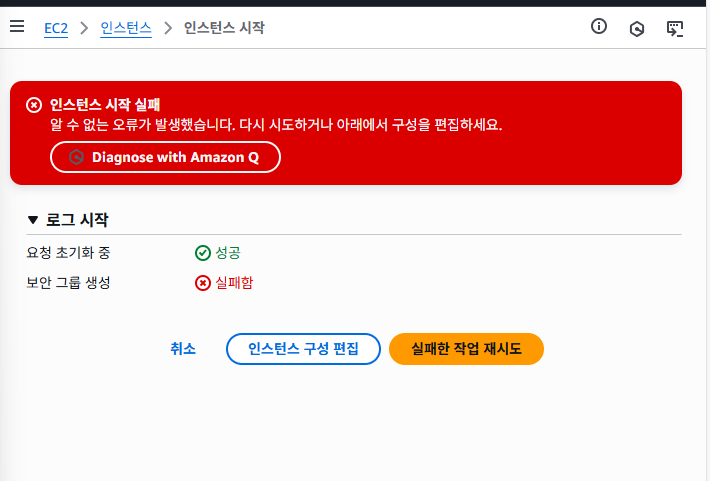Click 성공 status text
This screenshot has height=481, width=710.
[x=228, y=253]
